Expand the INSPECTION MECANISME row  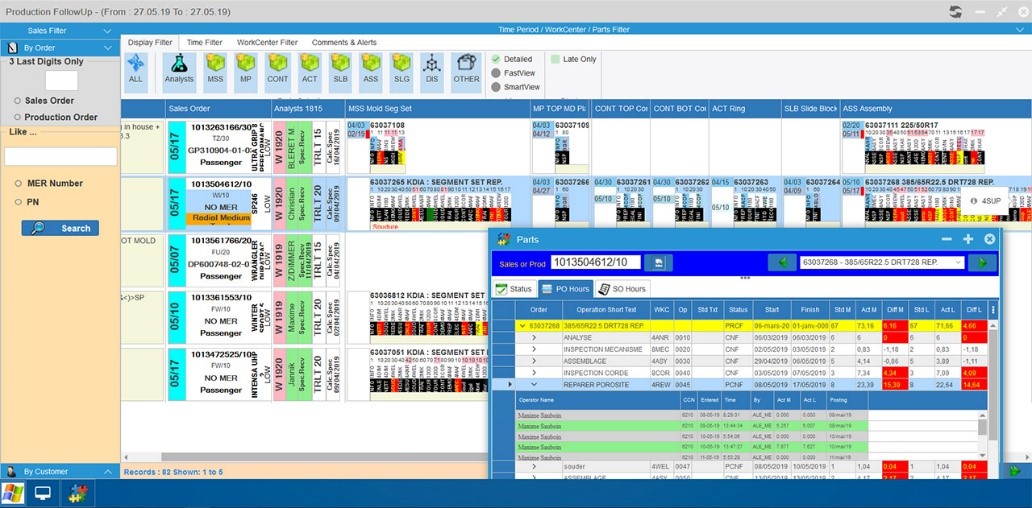pyautogui.click(x=534, y=349)
